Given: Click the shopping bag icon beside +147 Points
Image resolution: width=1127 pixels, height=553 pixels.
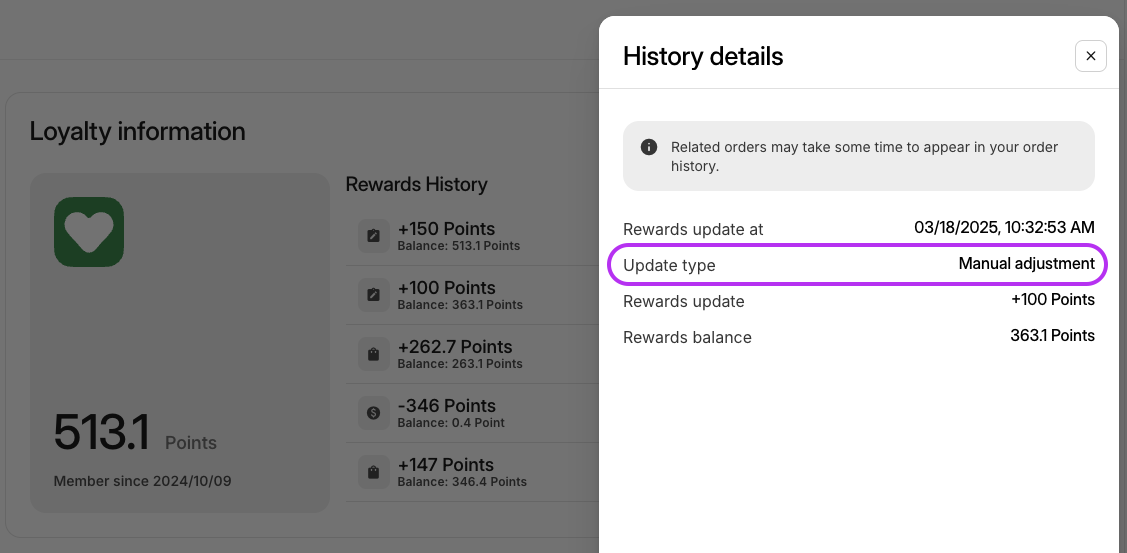Looking at the screenshot, I should pyautogui.click(x=374, y=472).
